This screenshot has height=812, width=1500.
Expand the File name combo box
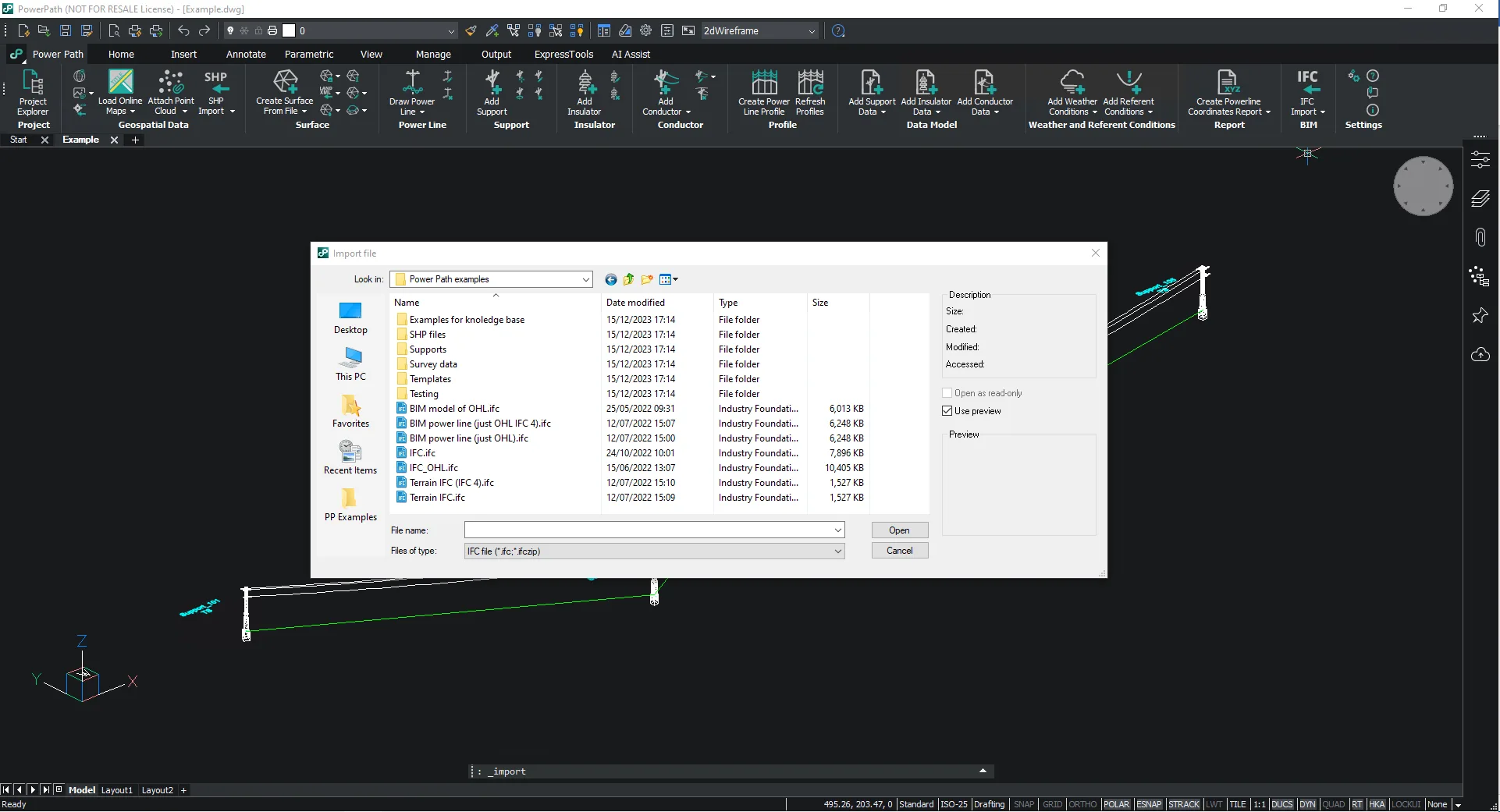(x=838, y=530)
